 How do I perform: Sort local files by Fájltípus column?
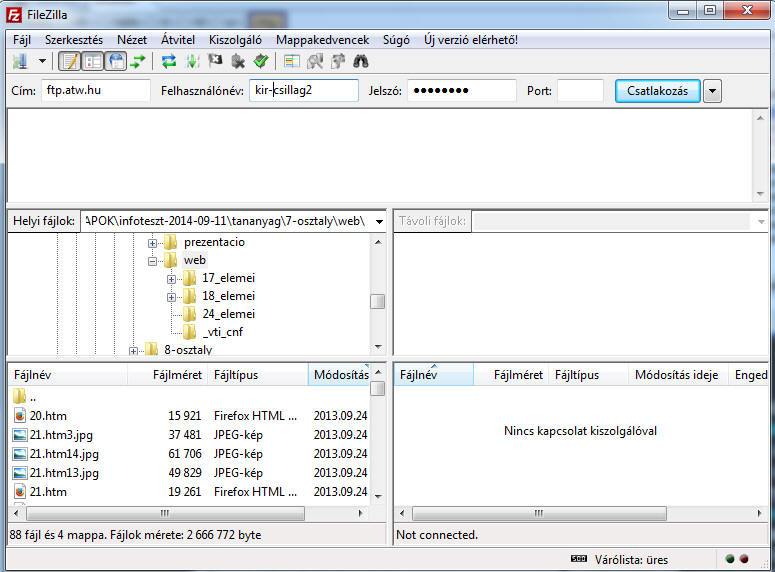[x=258, y=375]
